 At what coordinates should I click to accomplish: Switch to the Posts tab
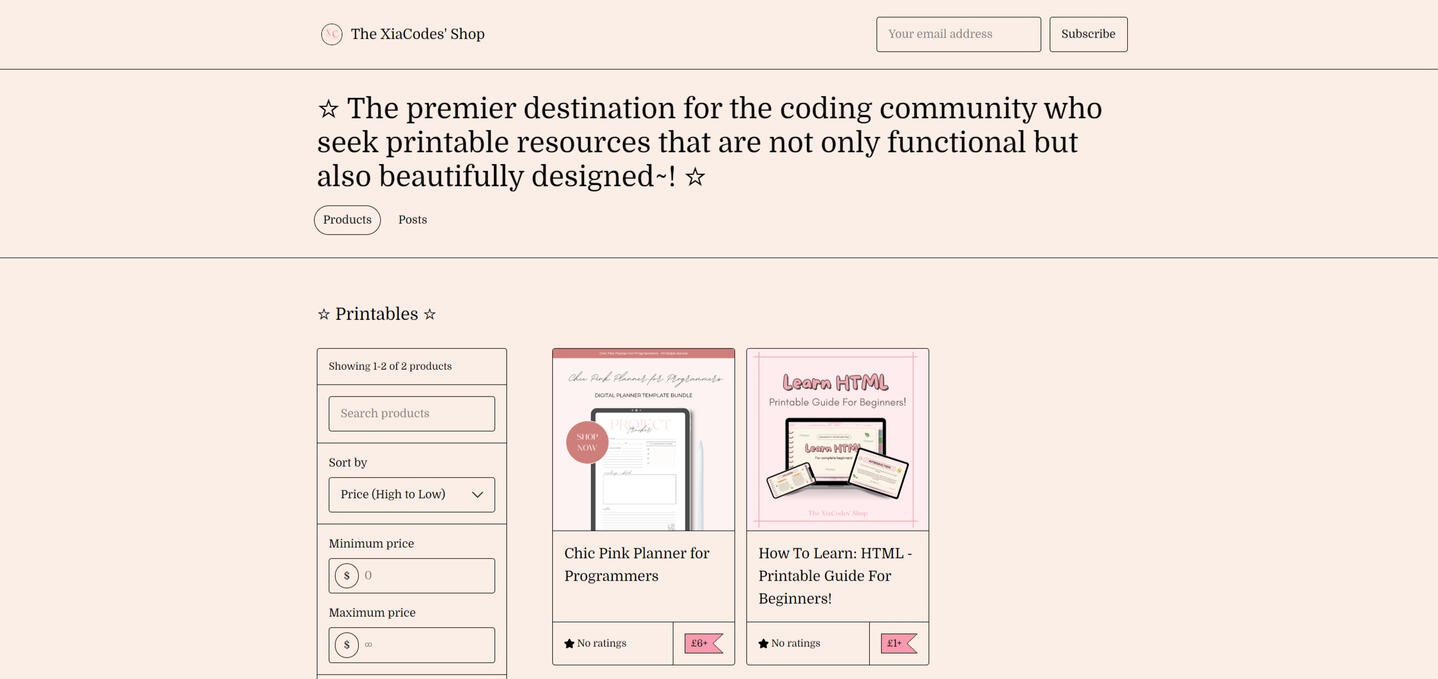413,220
